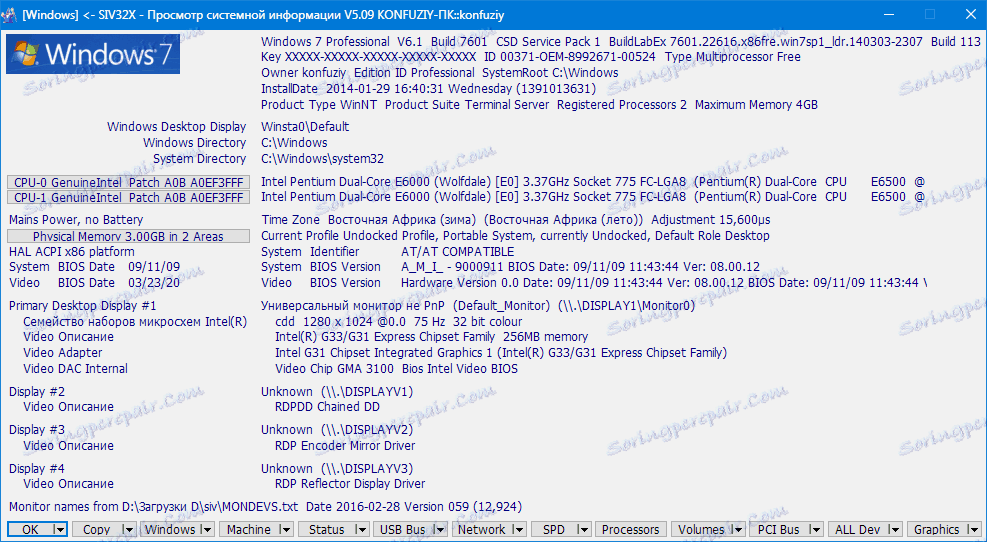987x542 pixels.
Task: Click the 'Windows 7 Professional V6.1' text
Action: 342,42
